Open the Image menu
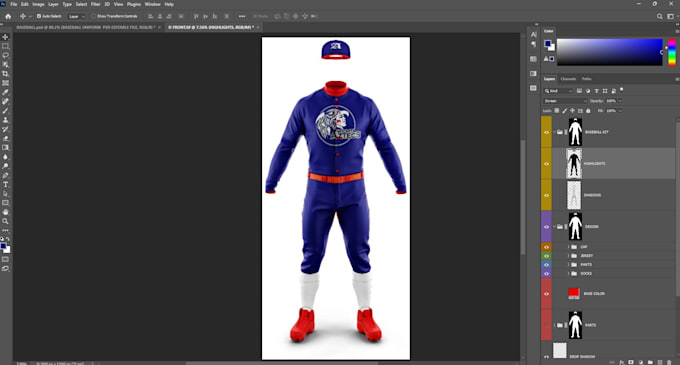Viewport: 680px width, 365px height. (38, 4)
